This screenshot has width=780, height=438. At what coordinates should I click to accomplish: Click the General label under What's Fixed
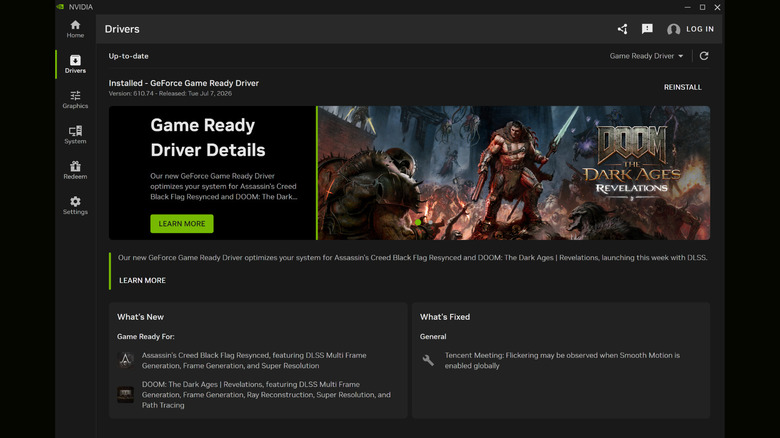[x=433, y=336]
